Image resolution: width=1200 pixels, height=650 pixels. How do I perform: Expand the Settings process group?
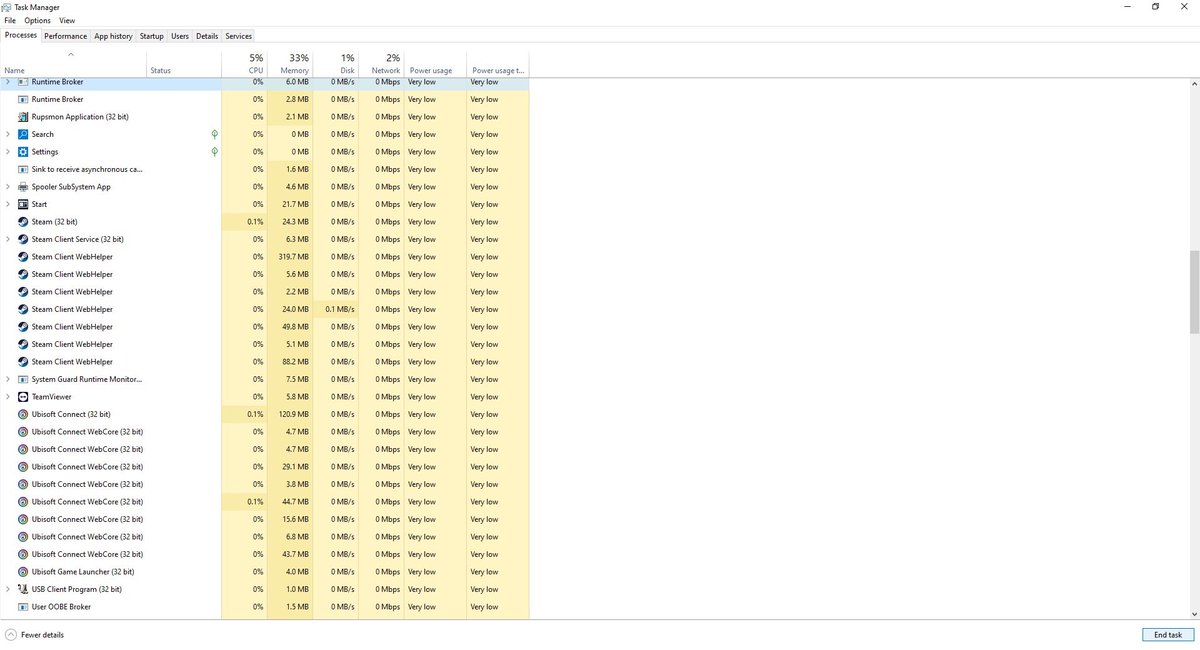click(8, 152)
